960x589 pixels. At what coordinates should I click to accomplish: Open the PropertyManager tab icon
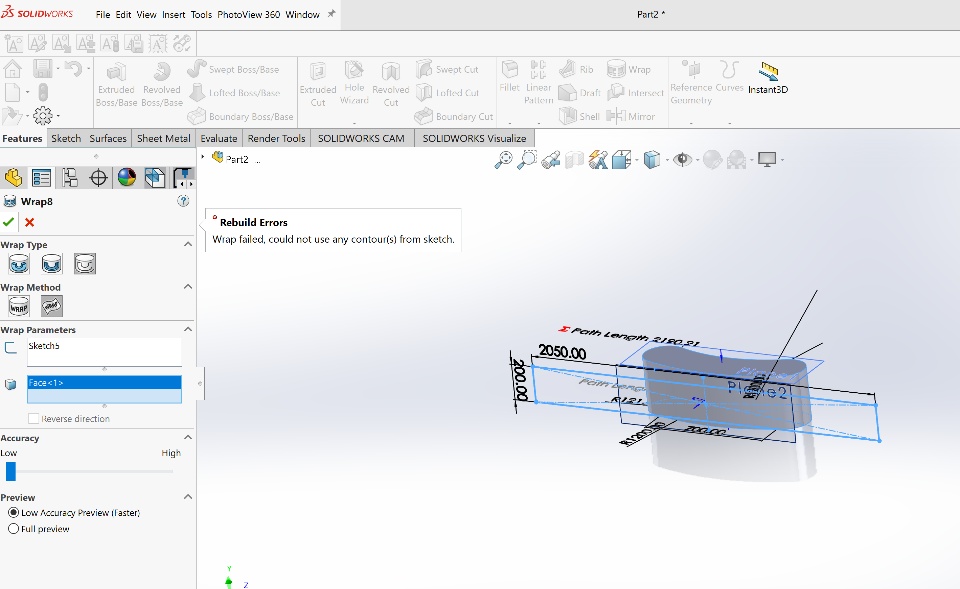tap(41, 178)
